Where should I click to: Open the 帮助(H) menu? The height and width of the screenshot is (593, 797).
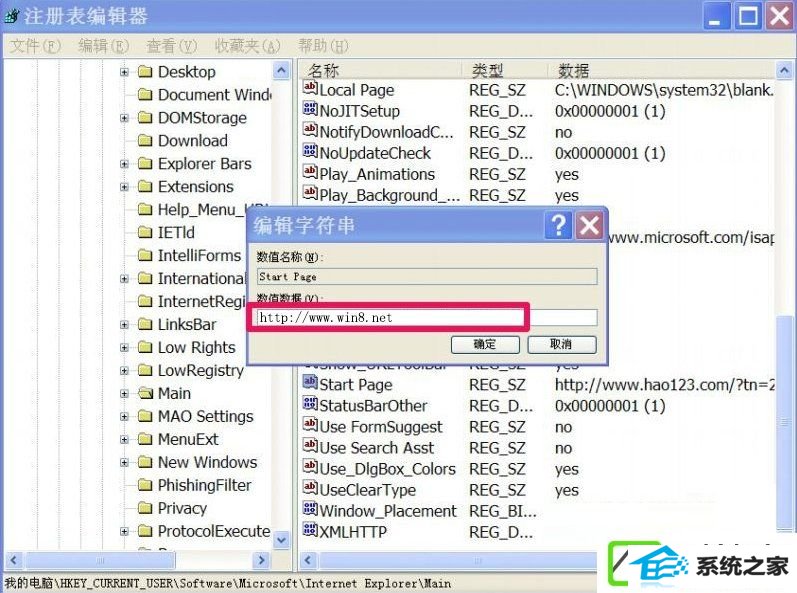click(324, 46)
